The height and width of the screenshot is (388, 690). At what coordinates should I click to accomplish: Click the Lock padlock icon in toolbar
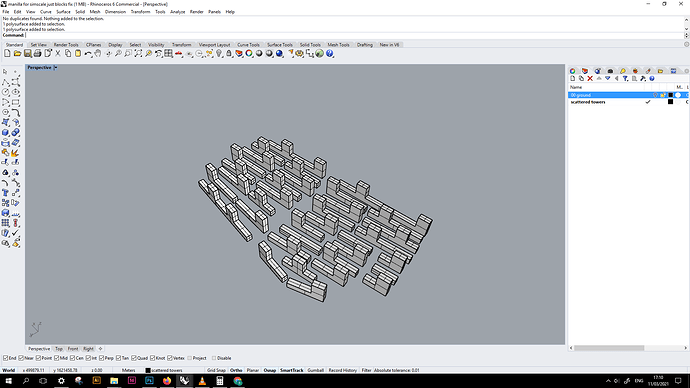tap(229, 53)
